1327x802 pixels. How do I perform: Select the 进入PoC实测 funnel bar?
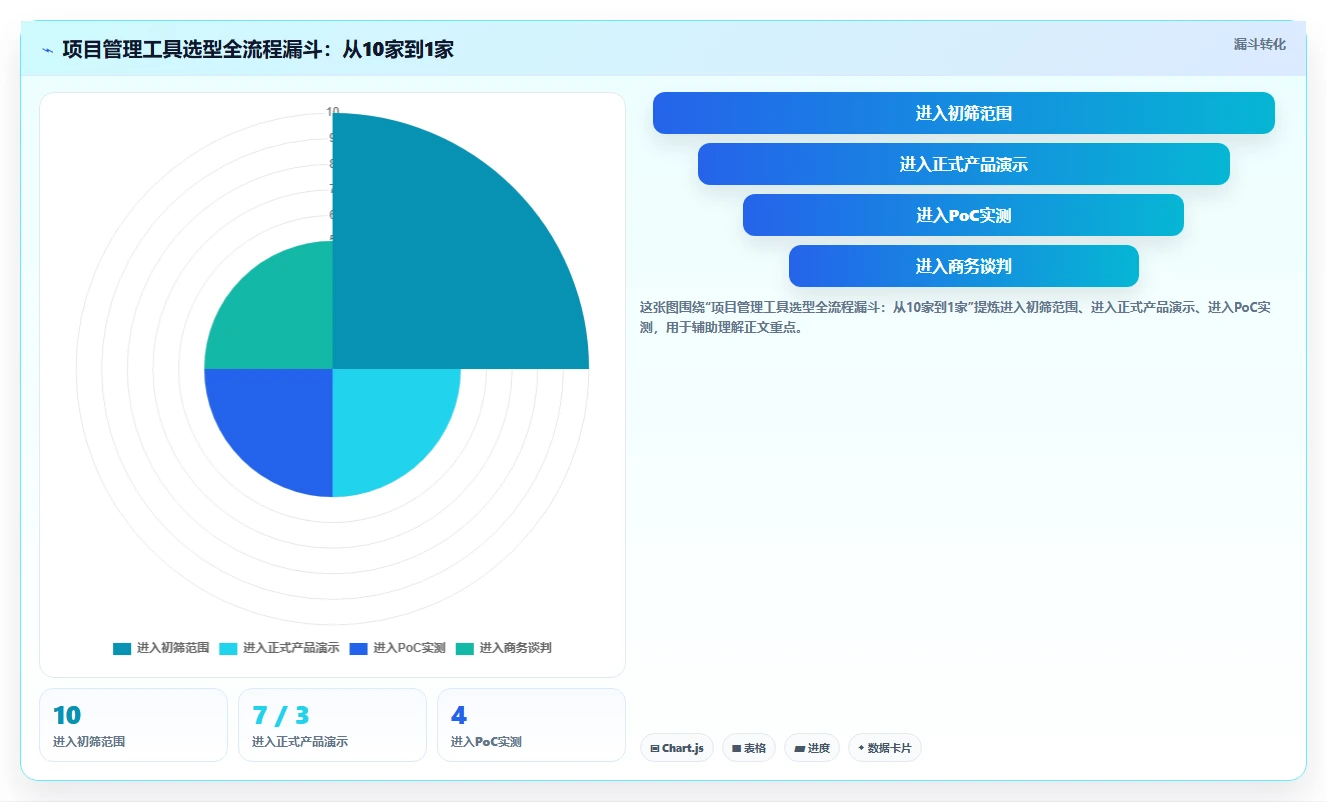(x=964, y=215)
